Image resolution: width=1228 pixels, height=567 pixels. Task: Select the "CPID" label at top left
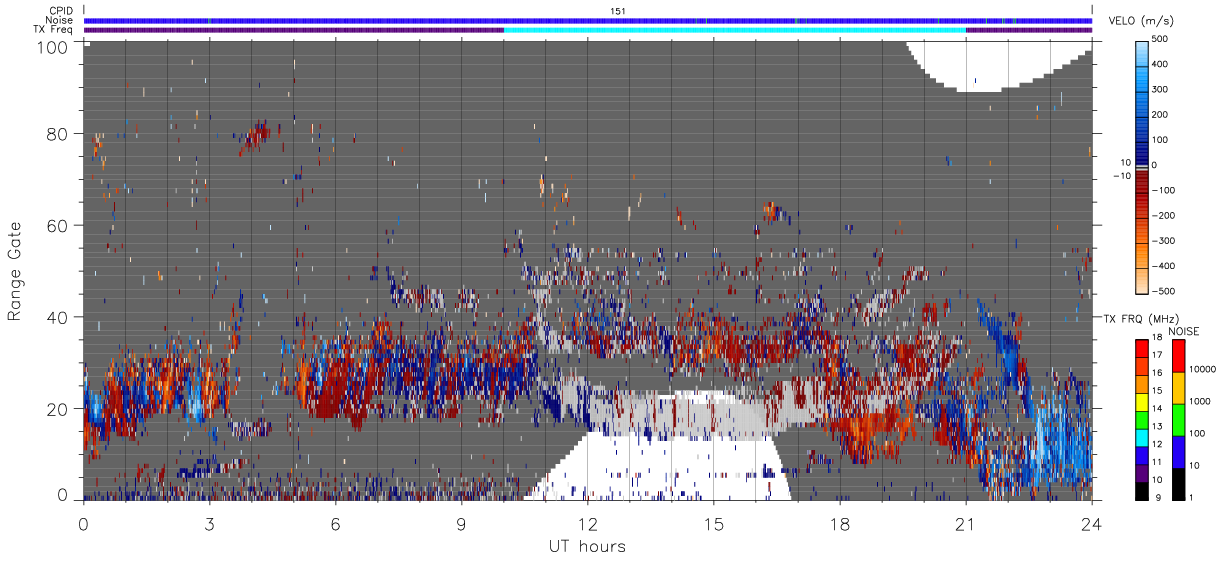[x=62, y=11]
